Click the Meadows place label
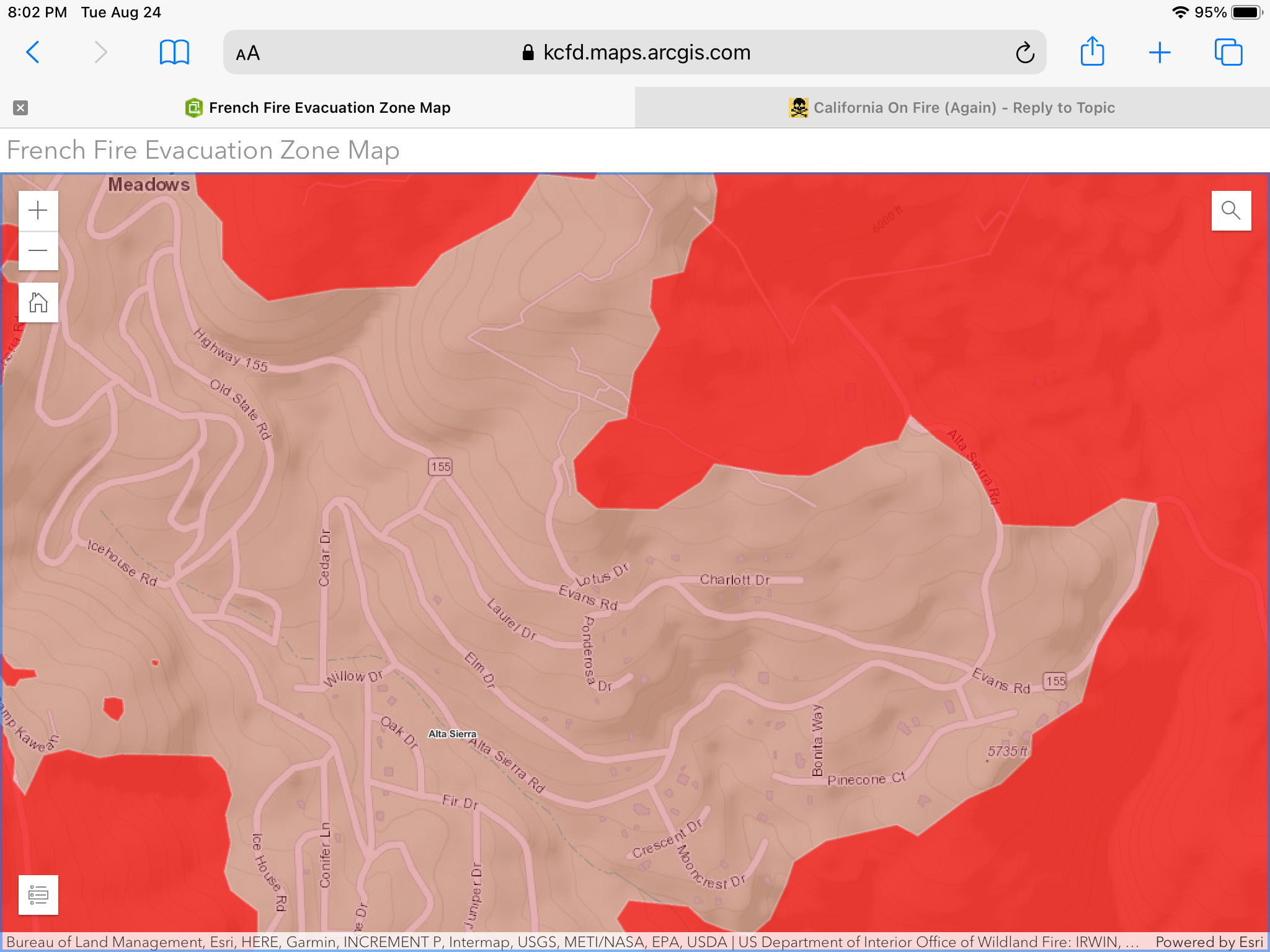The image size is (1270, 952). [x=149, y=185]
